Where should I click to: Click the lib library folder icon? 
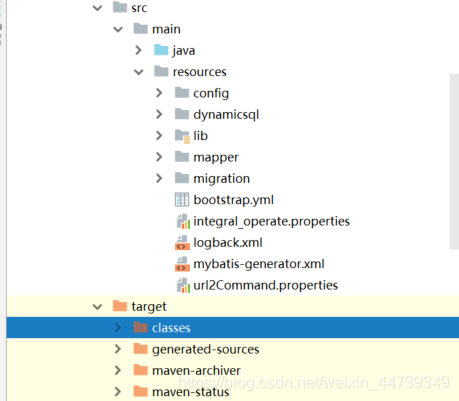(x=182, y=136)
